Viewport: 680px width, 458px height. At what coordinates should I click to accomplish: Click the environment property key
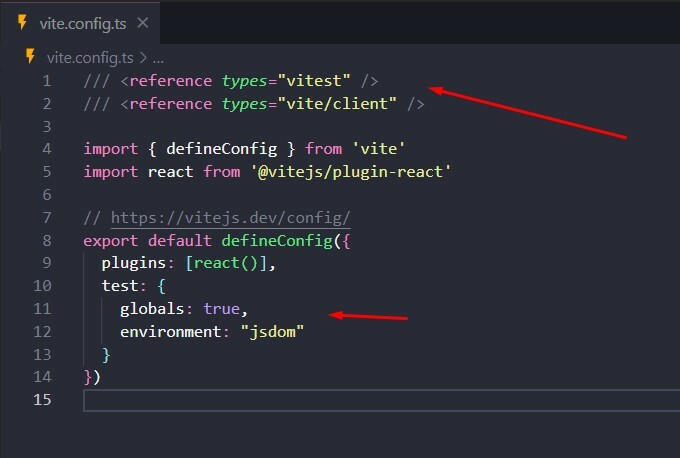pyautogui.click(x=171, y=332)
